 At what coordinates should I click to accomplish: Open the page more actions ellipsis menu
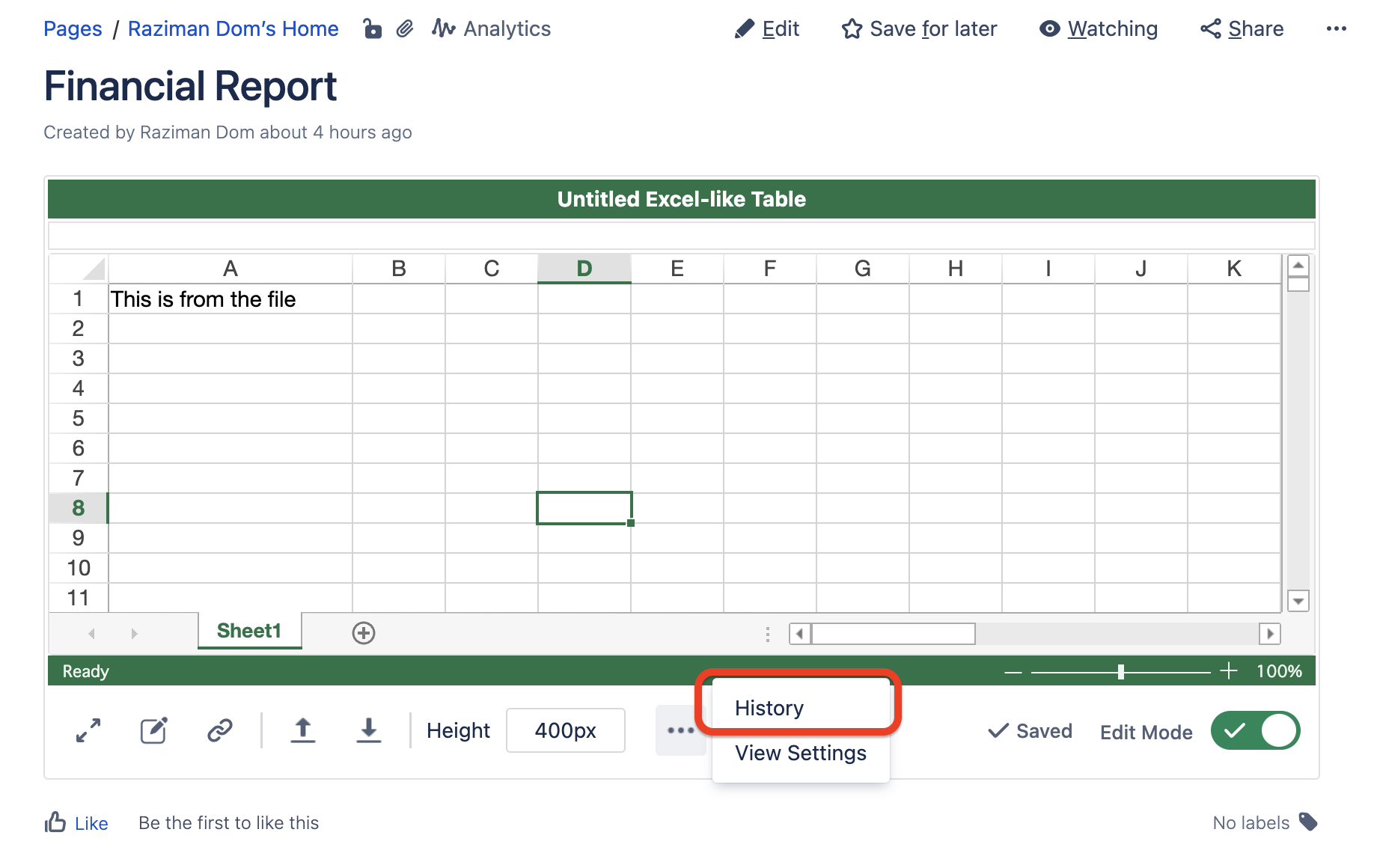click(x=1336, y=29)
